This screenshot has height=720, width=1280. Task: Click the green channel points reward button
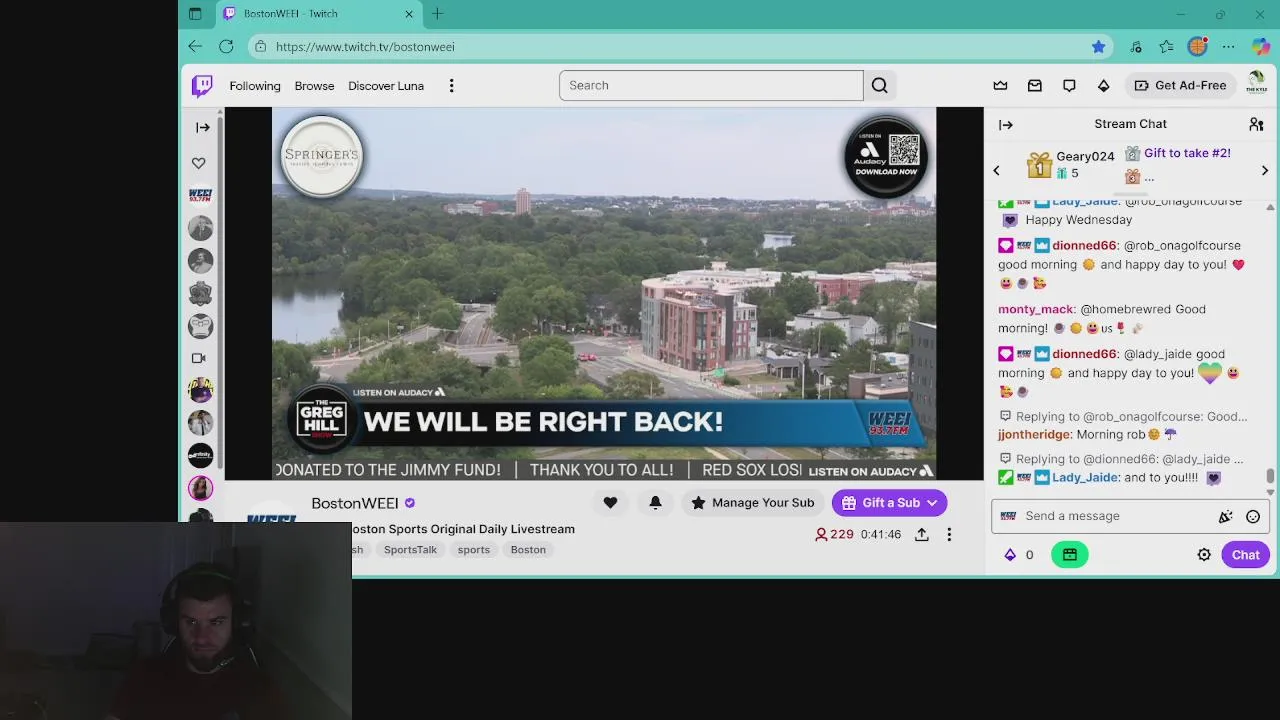click(1069, 555)
